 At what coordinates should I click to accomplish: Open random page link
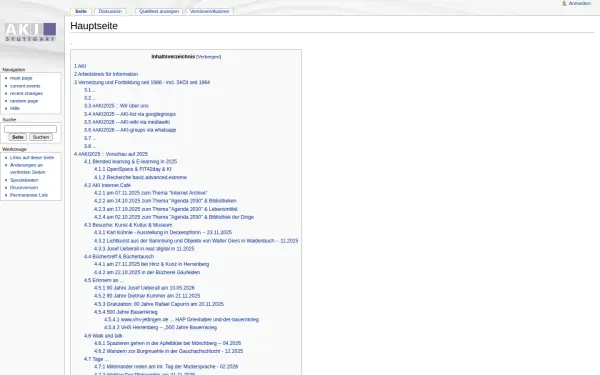24,101
